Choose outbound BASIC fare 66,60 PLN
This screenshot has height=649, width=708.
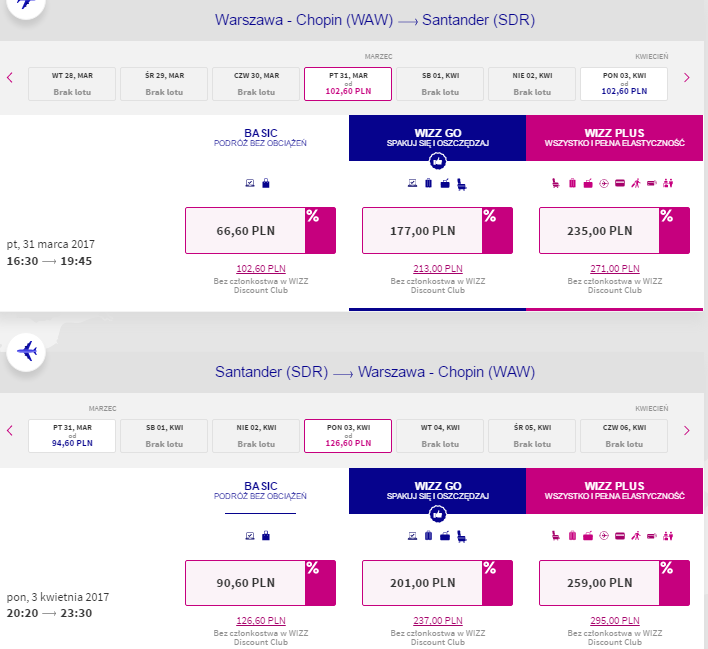(x=261, y=230)
